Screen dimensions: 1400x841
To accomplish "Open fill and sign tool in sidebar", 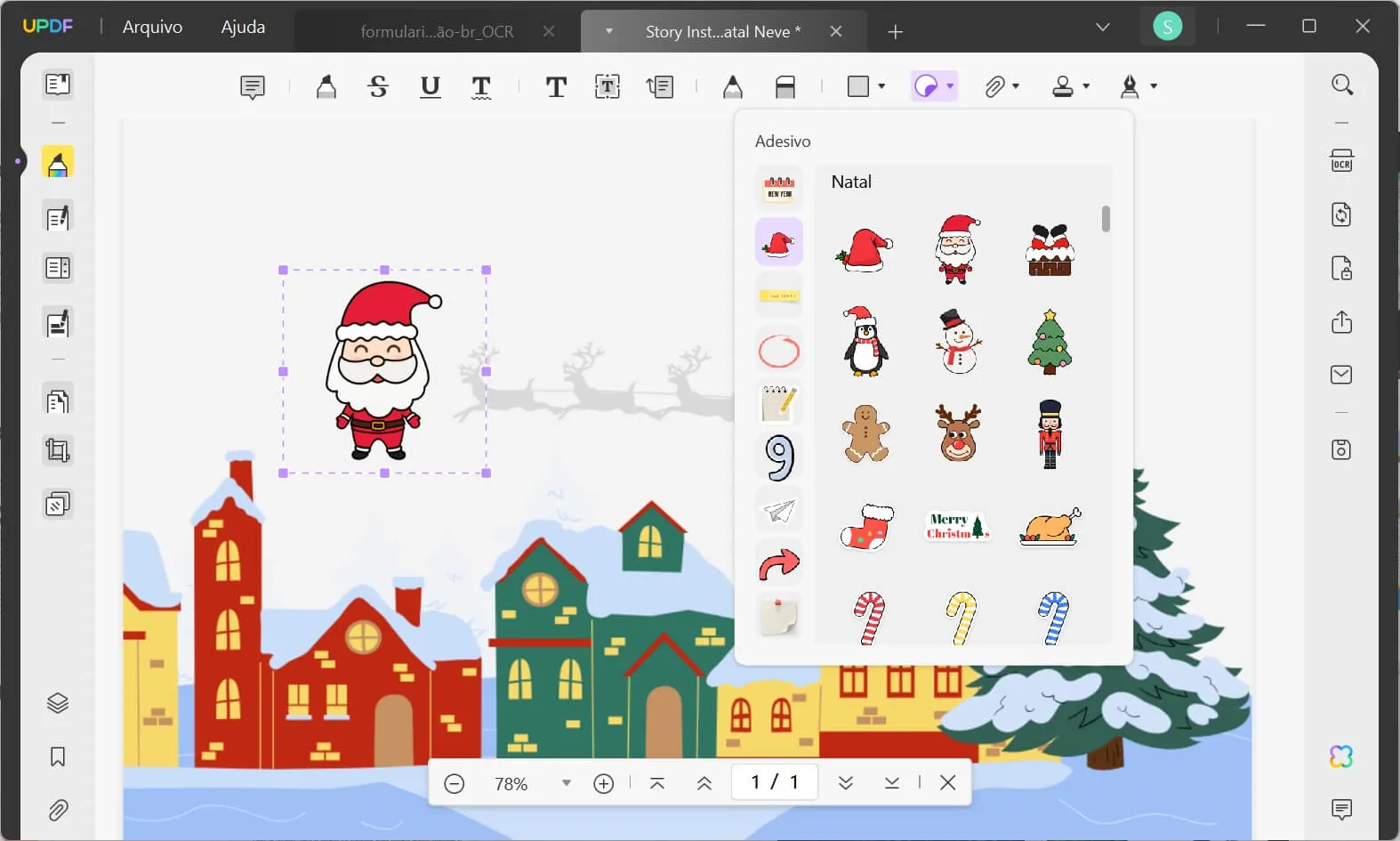I will tap(58, 323).
